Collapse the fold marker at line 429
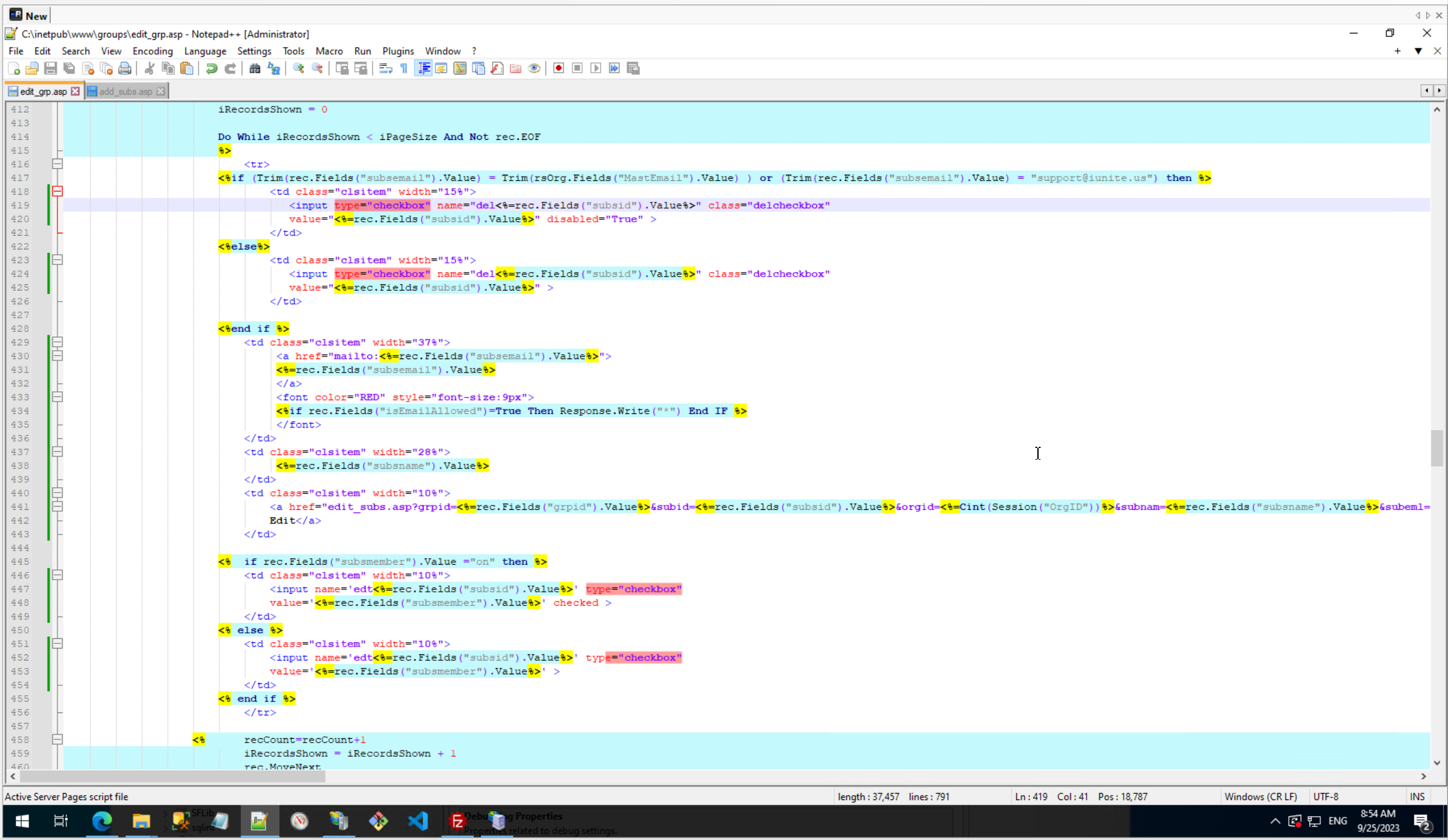 (x=57, y=342)
